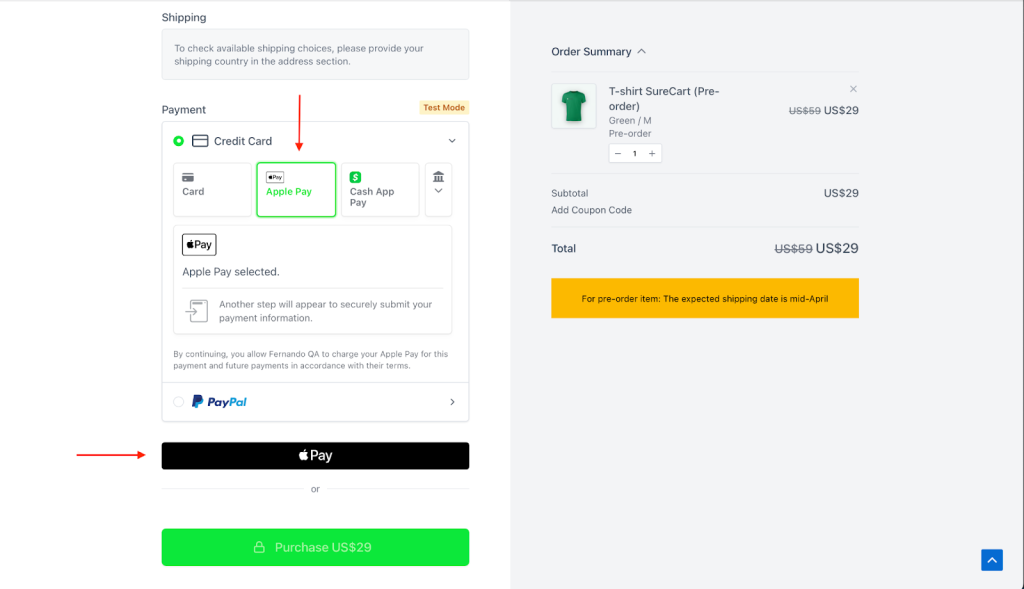Click the credit card icon next to Credit Card
Viewport: 1024px width, 589px height.
click(x=200, y=141)
